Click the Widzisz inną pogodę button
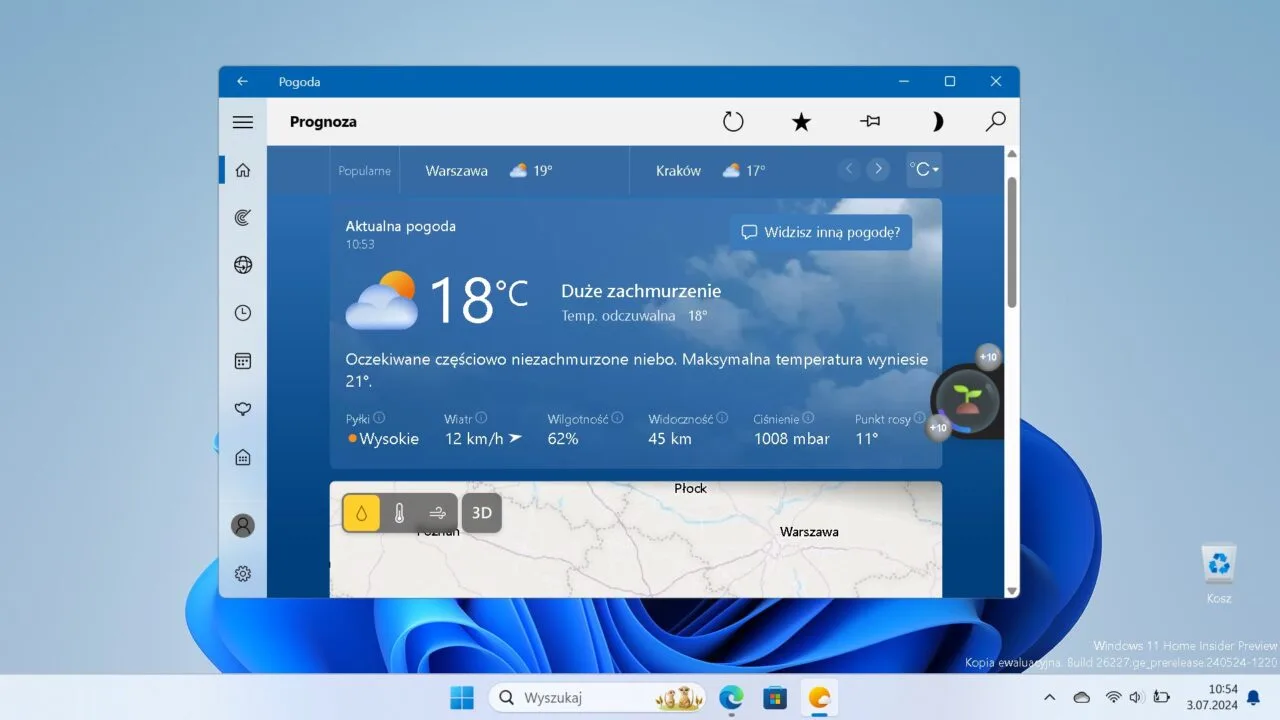The width and height of the screenshot is (1280, 720). pyautogui.click(x=820, y=232)
